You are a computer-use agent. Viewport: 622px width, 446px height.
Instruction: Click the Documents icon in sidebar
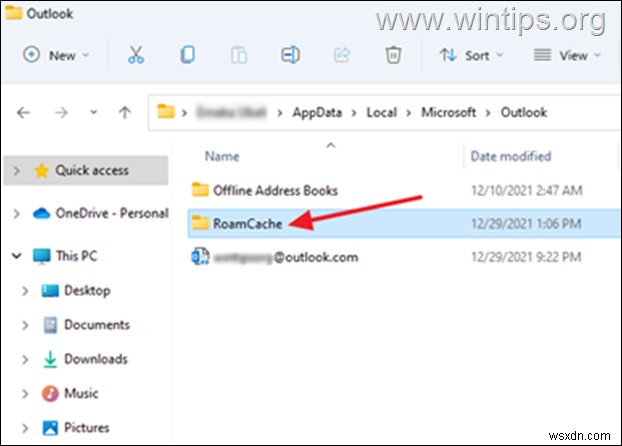click(50, 325)
